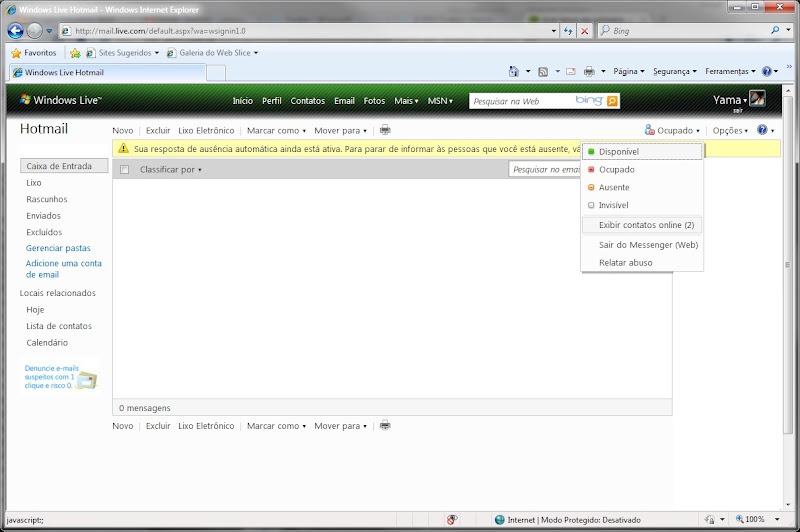Viewport: 800px width, 532px height.
Task: Click the Home page icon in command bar
Action: 514,71
